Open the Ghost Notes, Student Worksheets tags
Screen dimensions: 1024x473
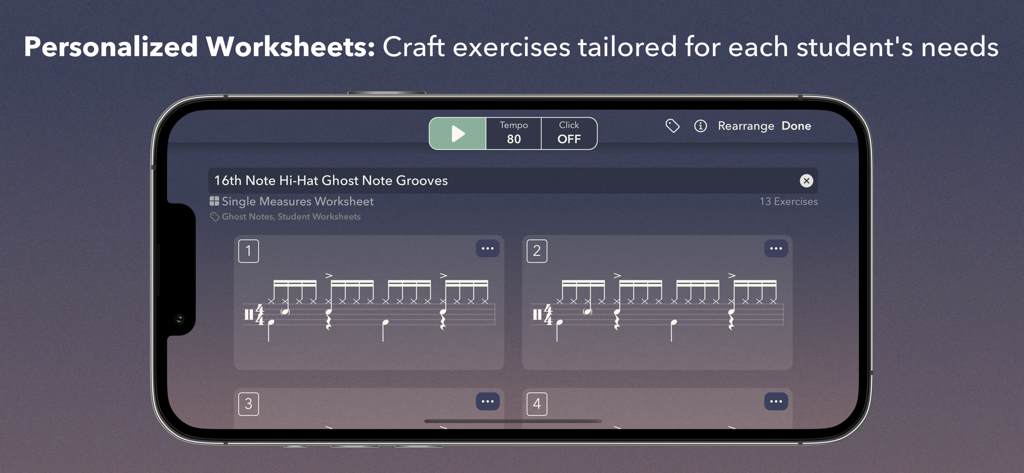click(290, 217)
